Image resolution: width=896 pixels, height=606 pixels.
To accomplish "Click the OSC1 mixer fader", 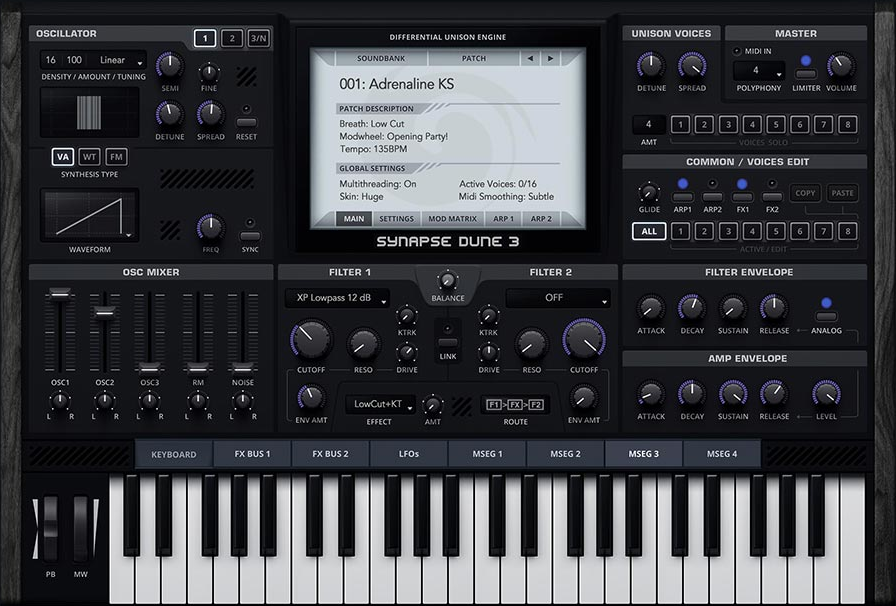I will [60, 294].
